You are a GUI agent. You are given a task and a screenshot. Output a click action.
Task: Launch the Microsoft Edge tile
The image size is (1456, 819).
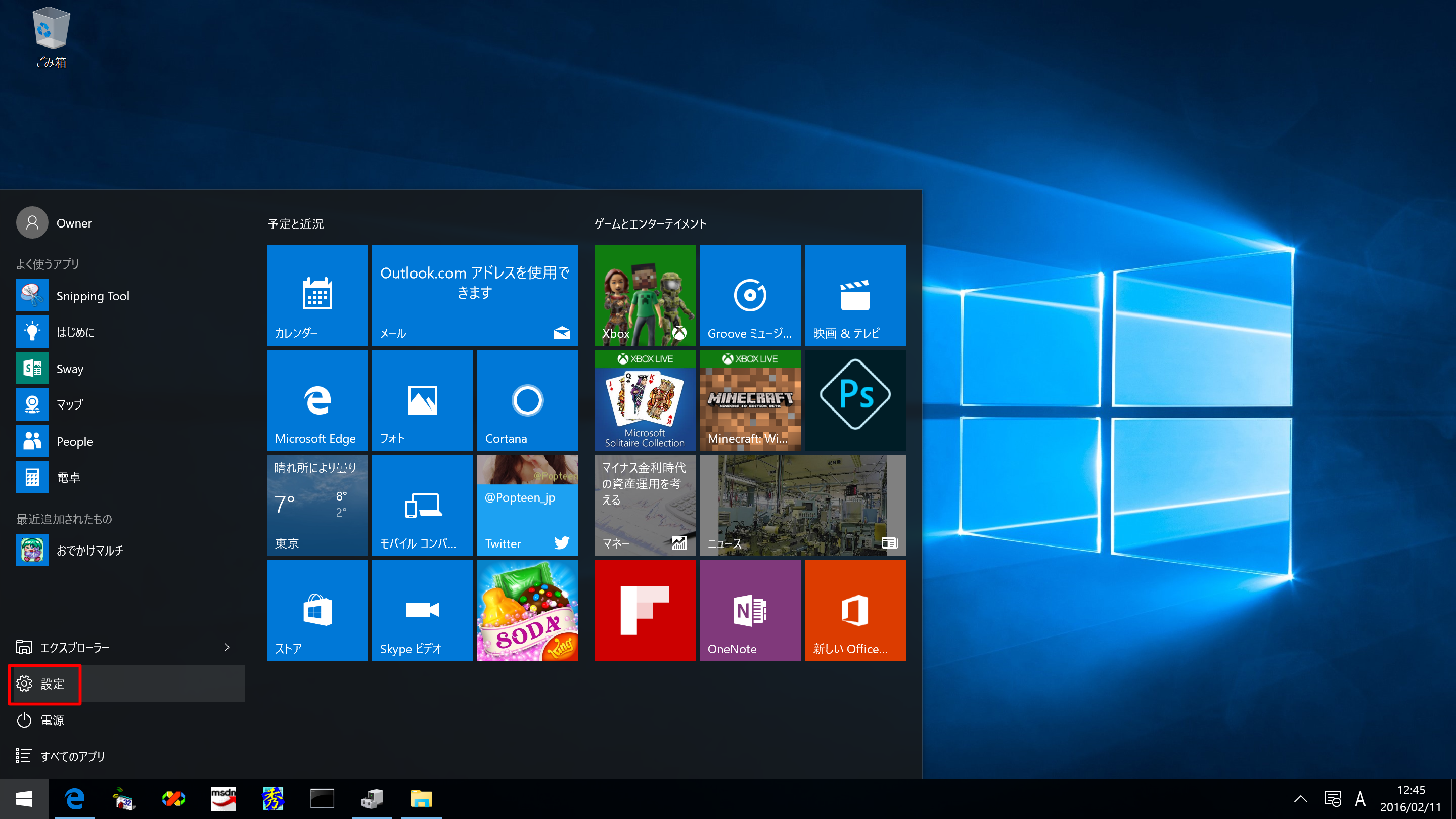pyautogui.click(x=317, y=400)
